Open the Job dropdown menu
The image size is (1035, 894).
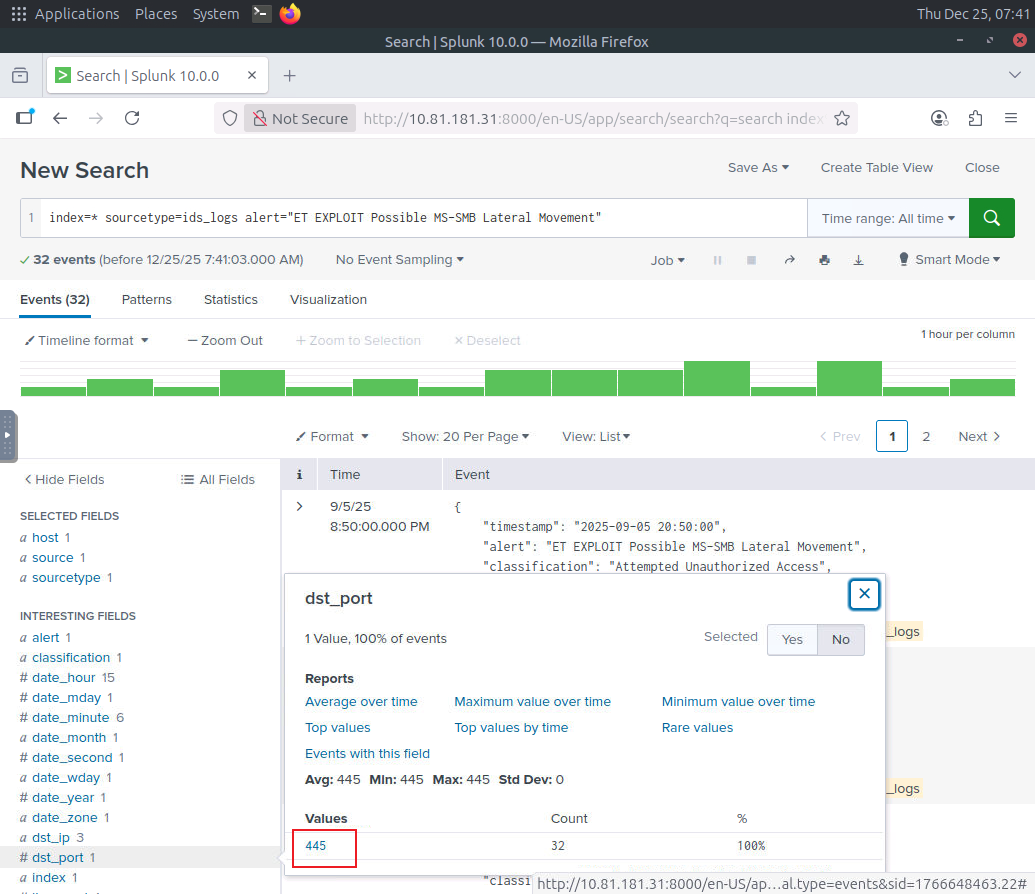(667, 260)
